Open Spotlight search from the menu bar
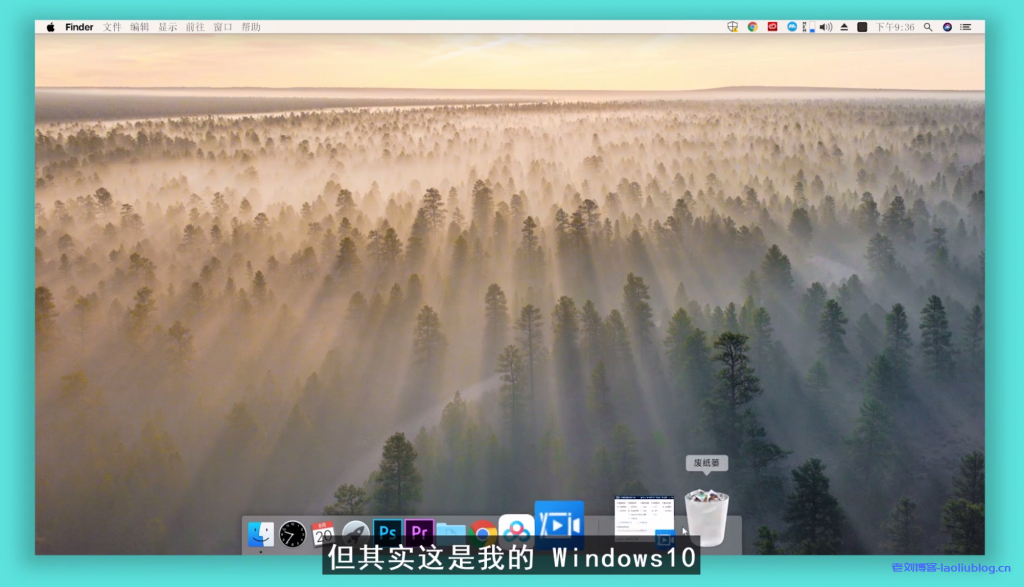This screenshot has height=587, width=1024. coord(928,26)
